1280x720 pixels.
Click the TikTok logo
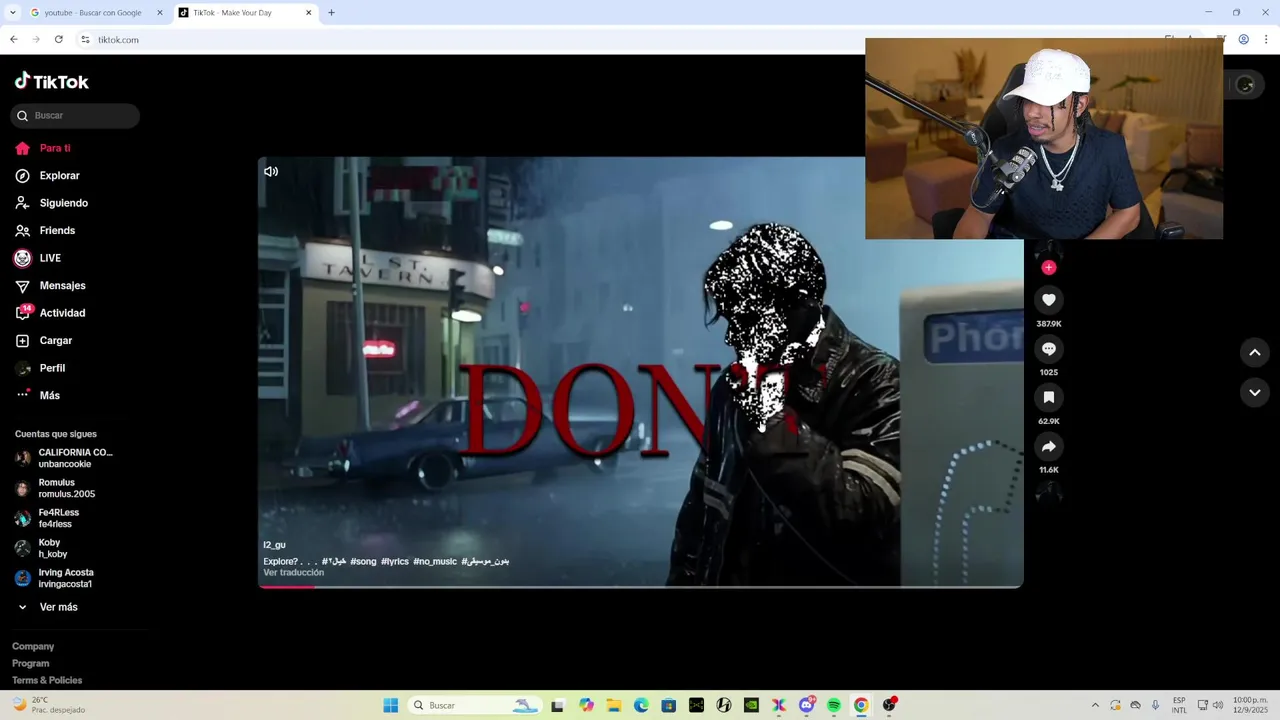[52, 81]
